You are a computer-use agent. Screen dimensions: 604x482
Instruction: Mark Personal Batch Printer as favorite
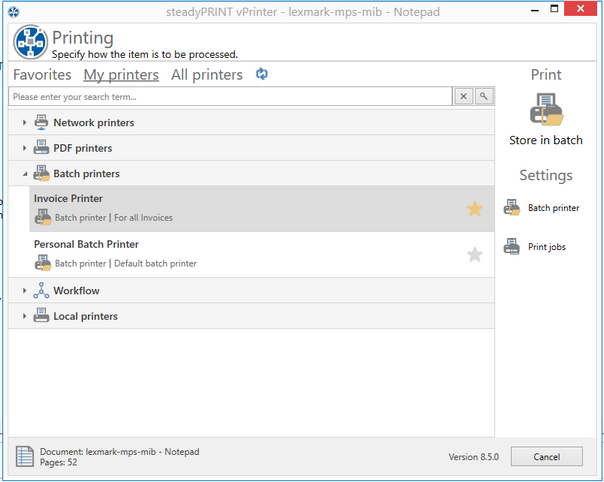point(475,255)
